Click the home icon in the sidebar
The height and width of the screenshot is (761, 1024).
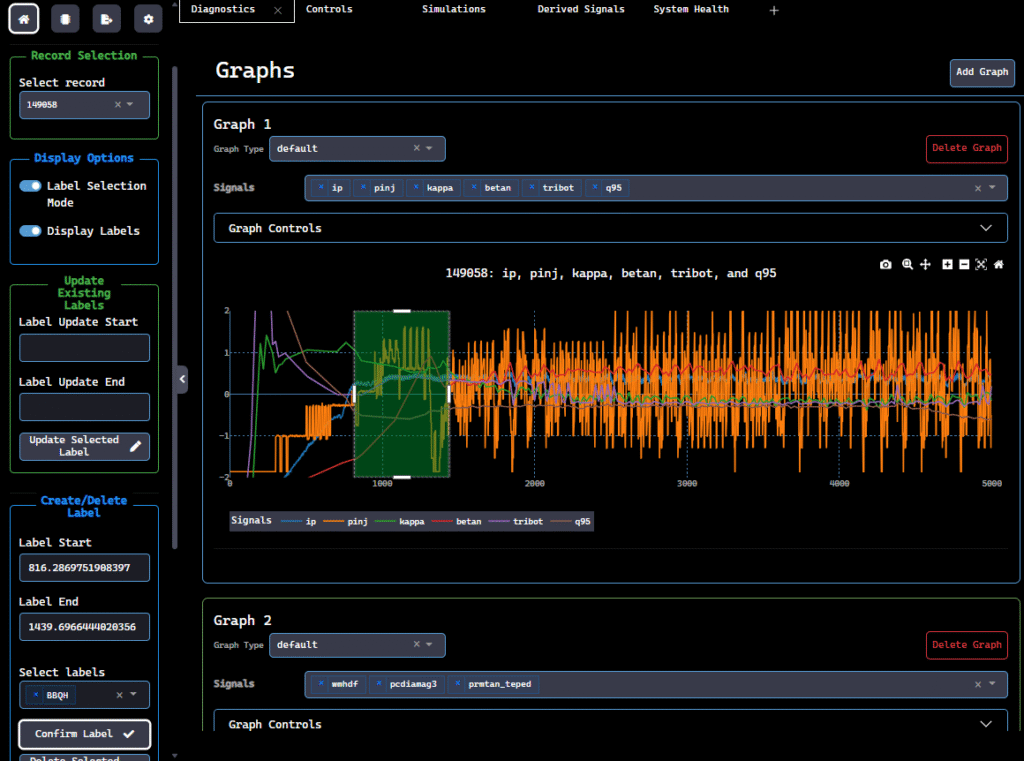[x=24, y=19]
